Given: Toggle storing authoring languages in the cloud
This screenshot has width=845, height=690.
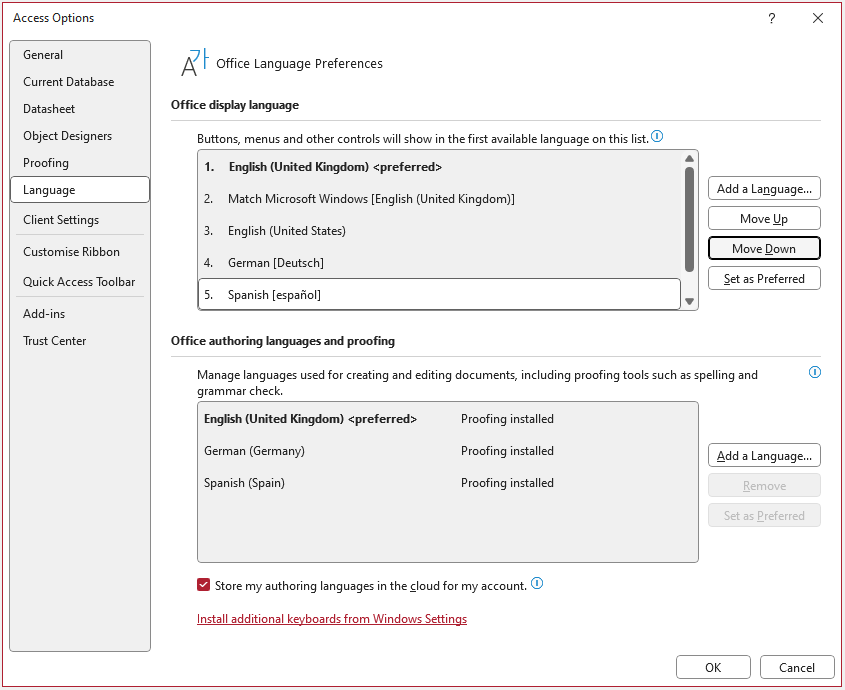Looking at the screenshot, I should tap(204, 585).
